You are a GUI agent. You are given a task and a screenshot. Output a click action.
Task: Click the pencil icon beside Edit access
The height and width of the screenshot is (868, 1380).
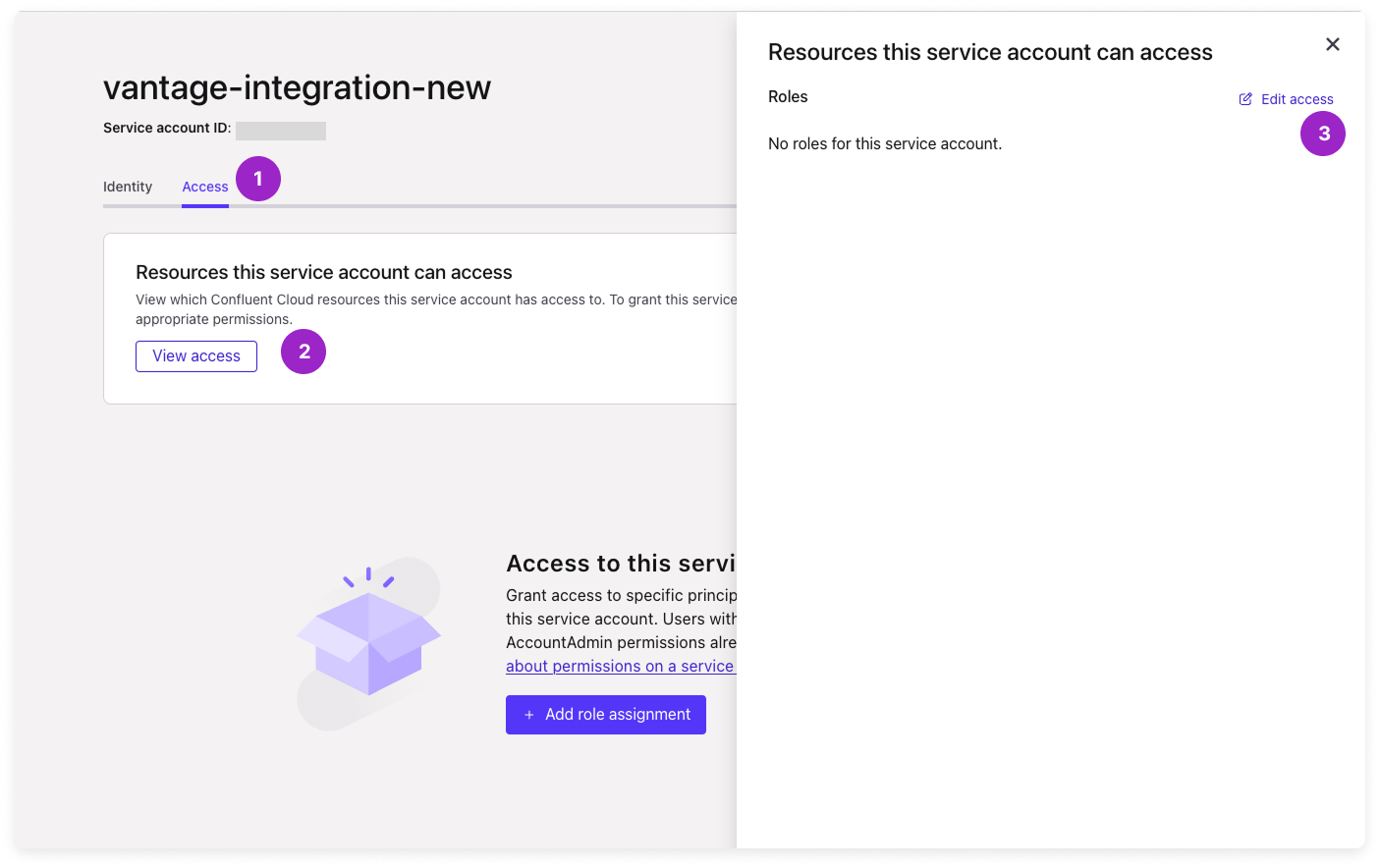click(1245, 99)
